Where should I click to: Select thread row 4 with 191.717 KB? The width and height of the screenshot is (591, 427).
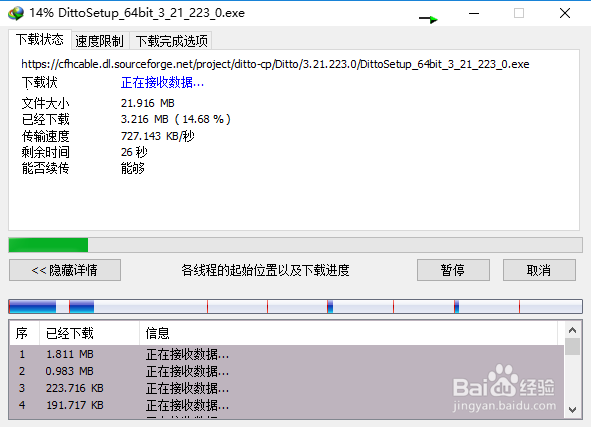[287, 405]
